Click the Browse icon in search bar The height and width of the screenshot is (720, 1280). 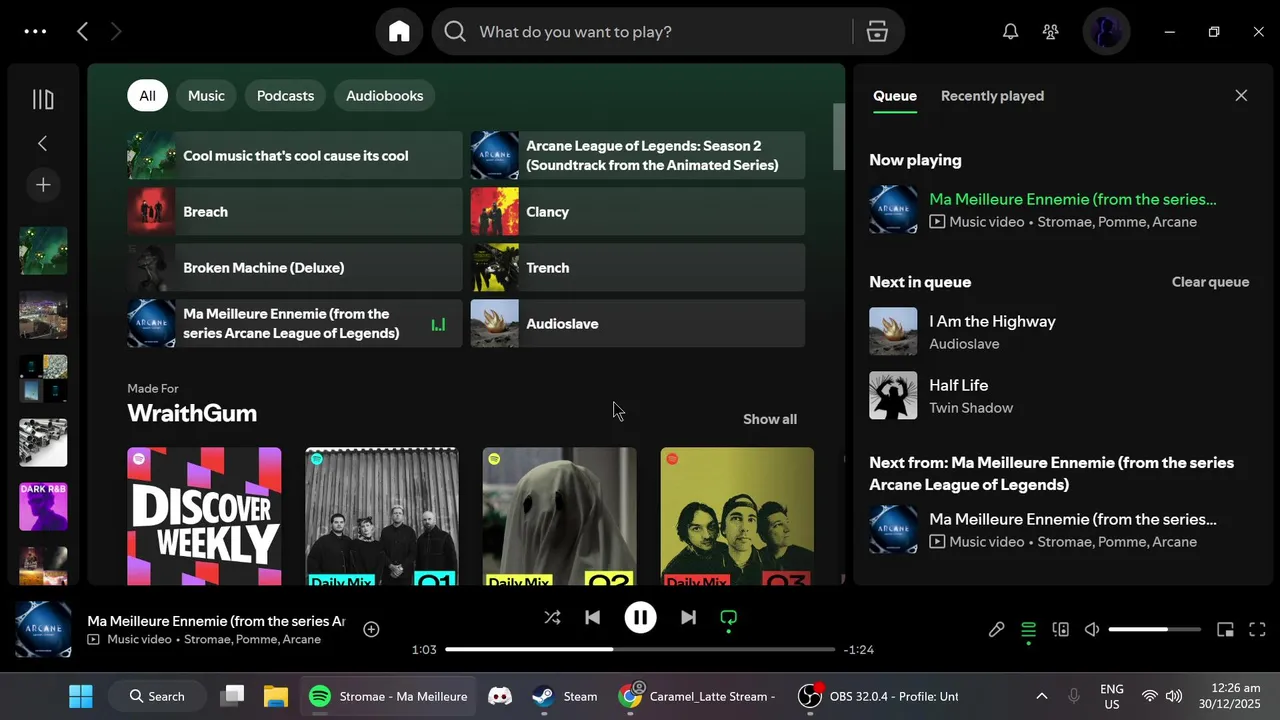click(x=877, y=32)
